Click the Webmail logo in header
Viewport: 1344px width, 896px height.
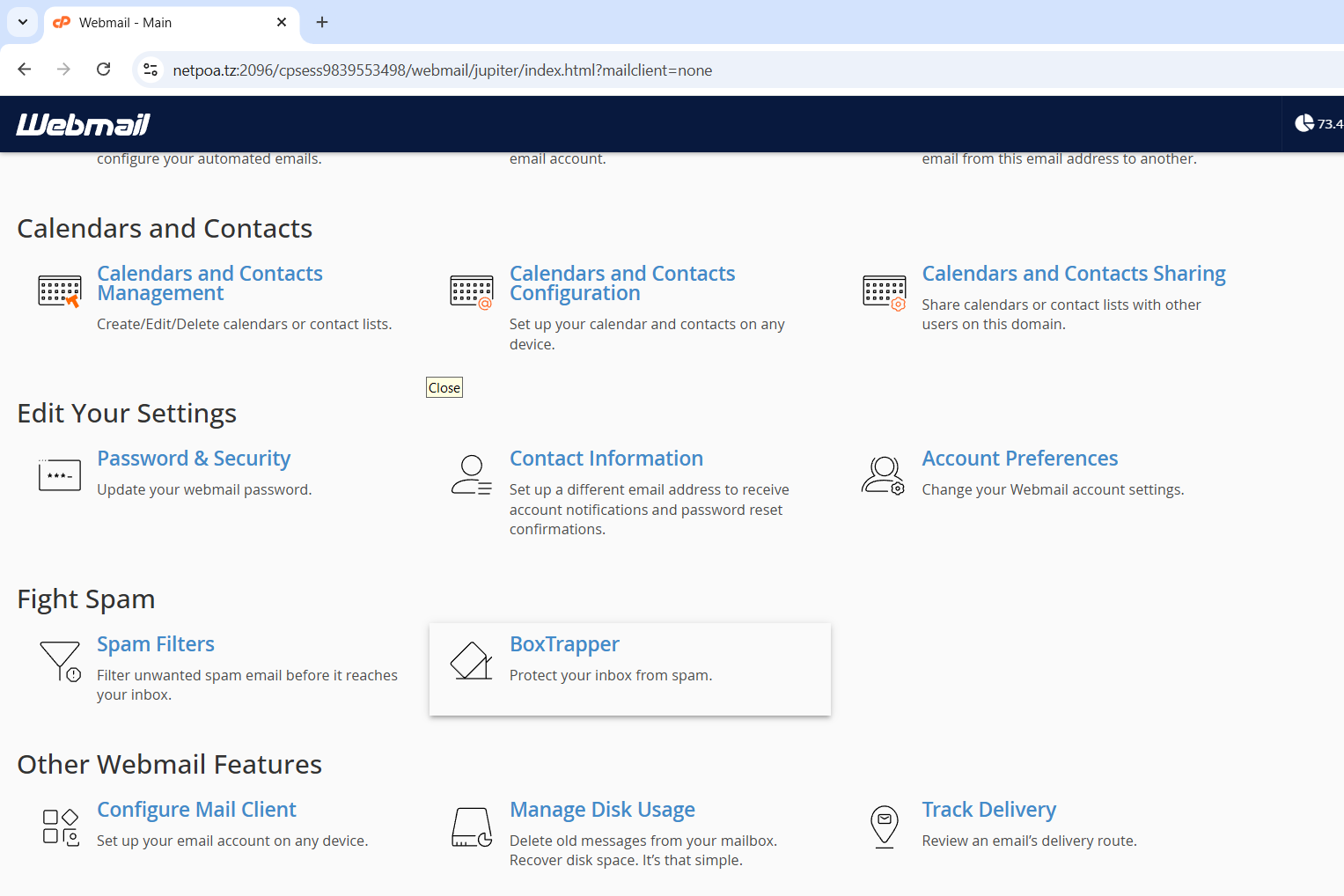(83, 125)
